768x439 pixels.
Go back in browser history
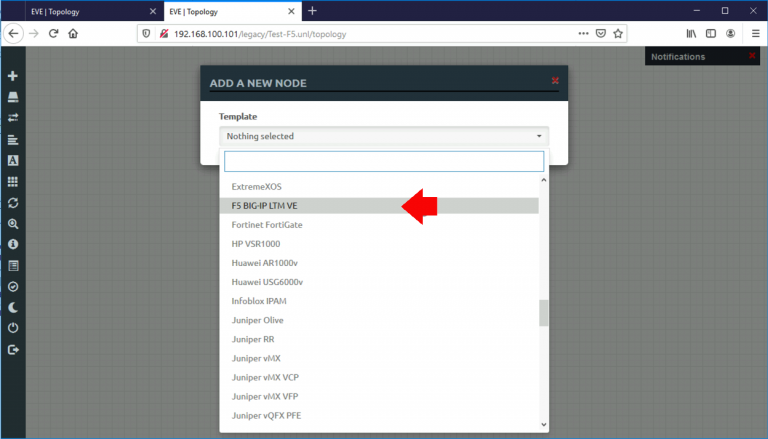point(13,34)
